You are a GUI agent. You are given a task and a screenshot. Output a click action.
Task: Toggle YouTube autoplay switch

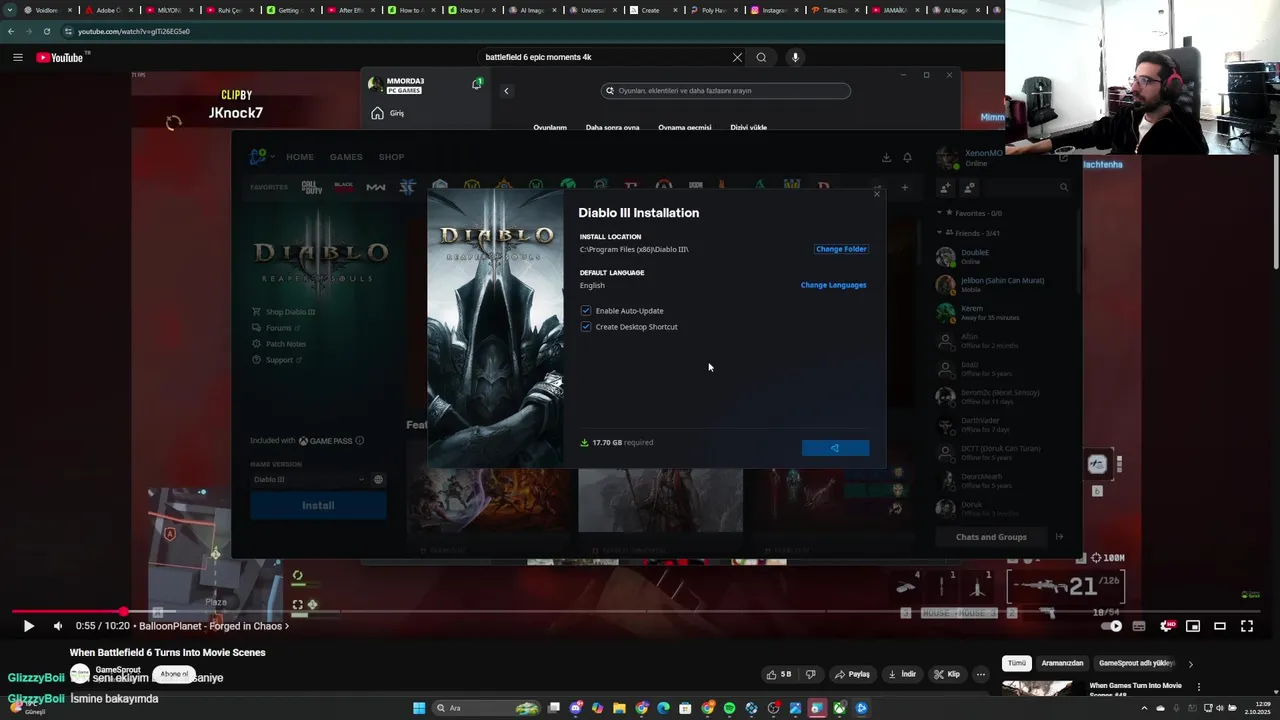point(1111,626)
